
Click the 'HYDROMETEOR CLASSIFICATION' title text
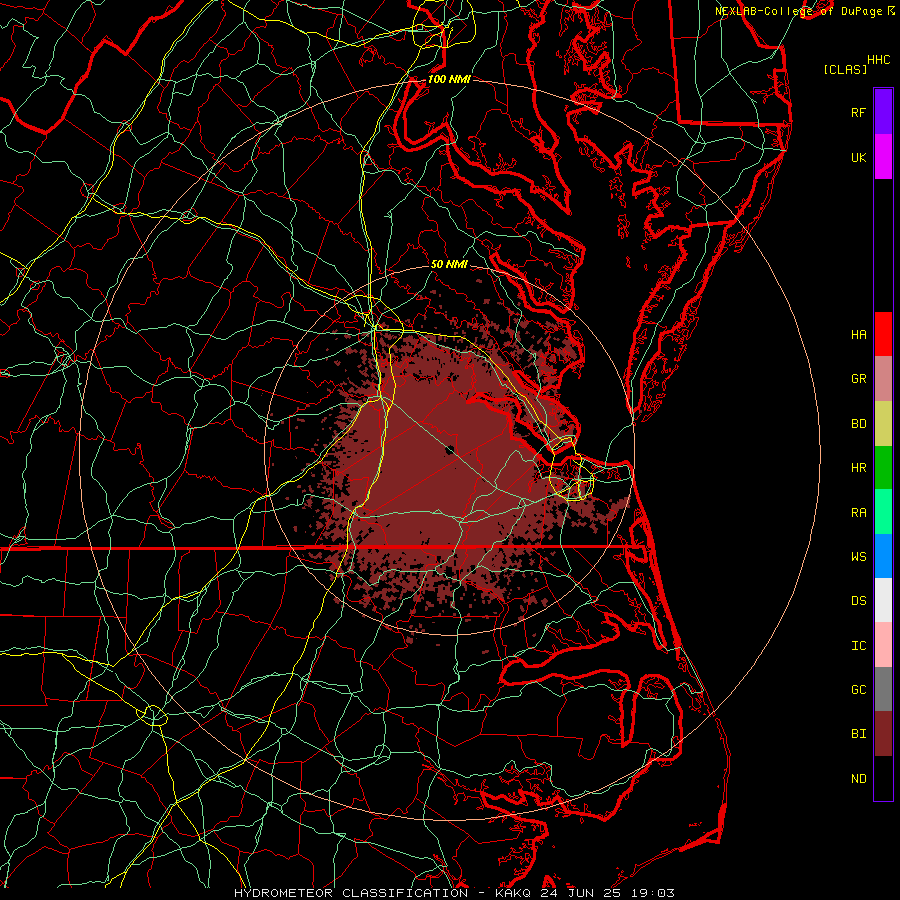(351, 893)
